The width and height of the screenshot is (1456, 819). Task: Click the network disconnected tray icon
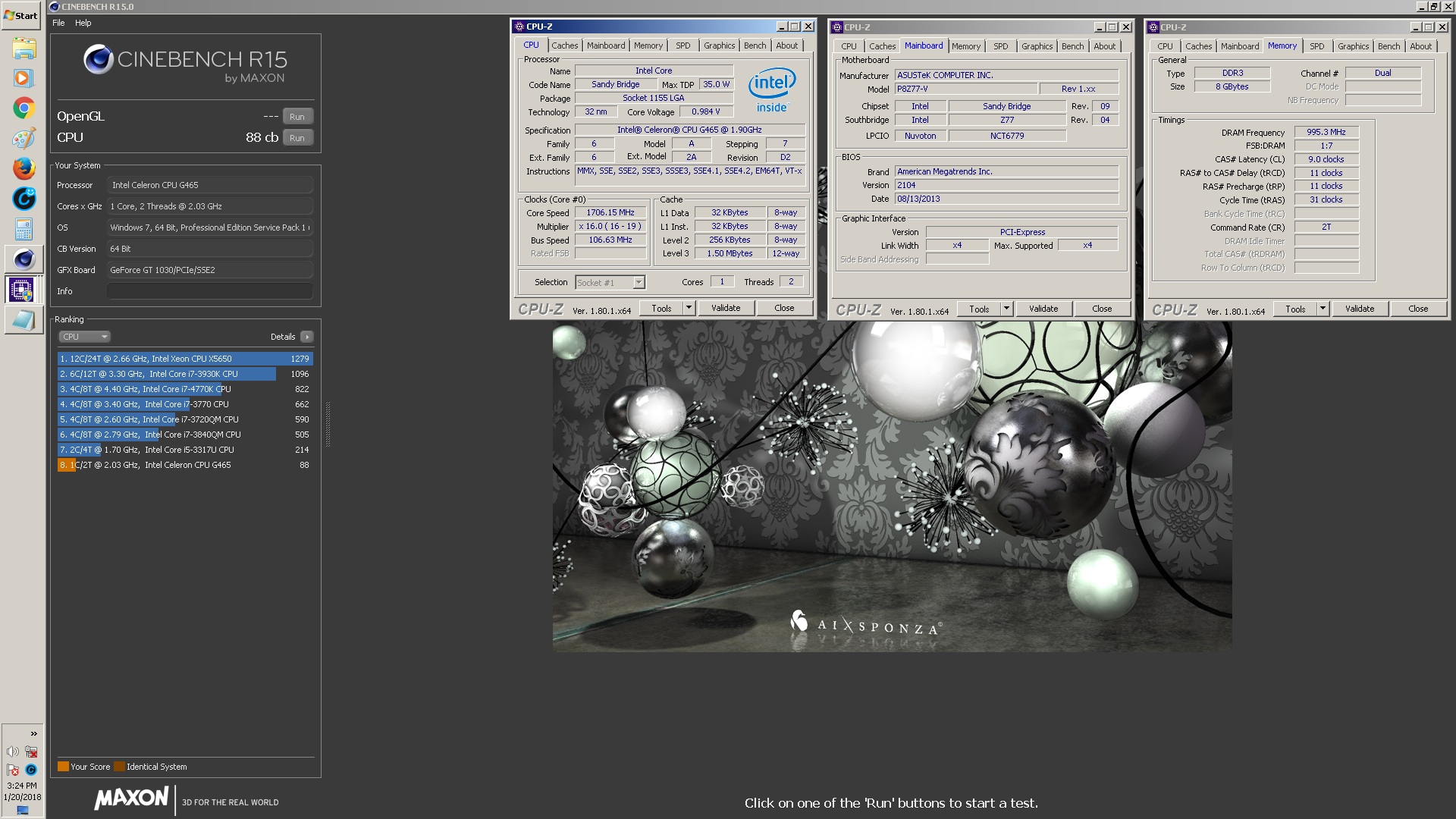click(31, 752)
